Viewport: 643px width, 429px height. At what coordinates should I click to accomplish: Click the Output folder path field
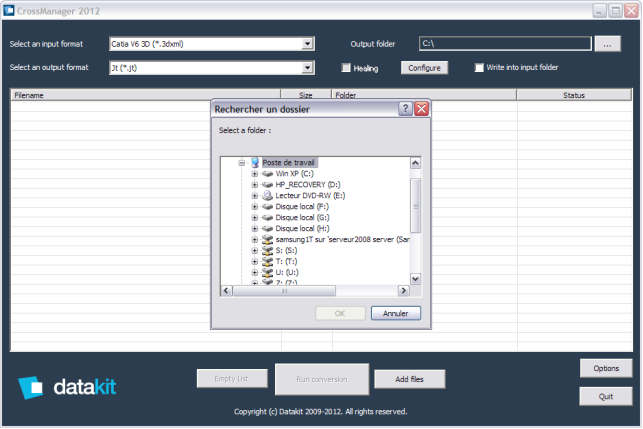click(x=505, y=43)
